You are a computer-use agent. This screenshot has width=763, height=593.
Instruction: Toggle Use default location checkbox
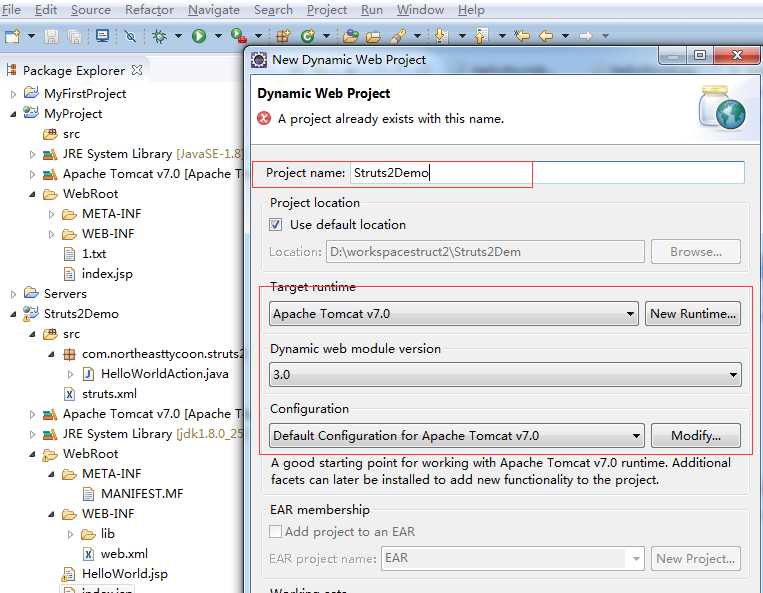pos(275,224)
